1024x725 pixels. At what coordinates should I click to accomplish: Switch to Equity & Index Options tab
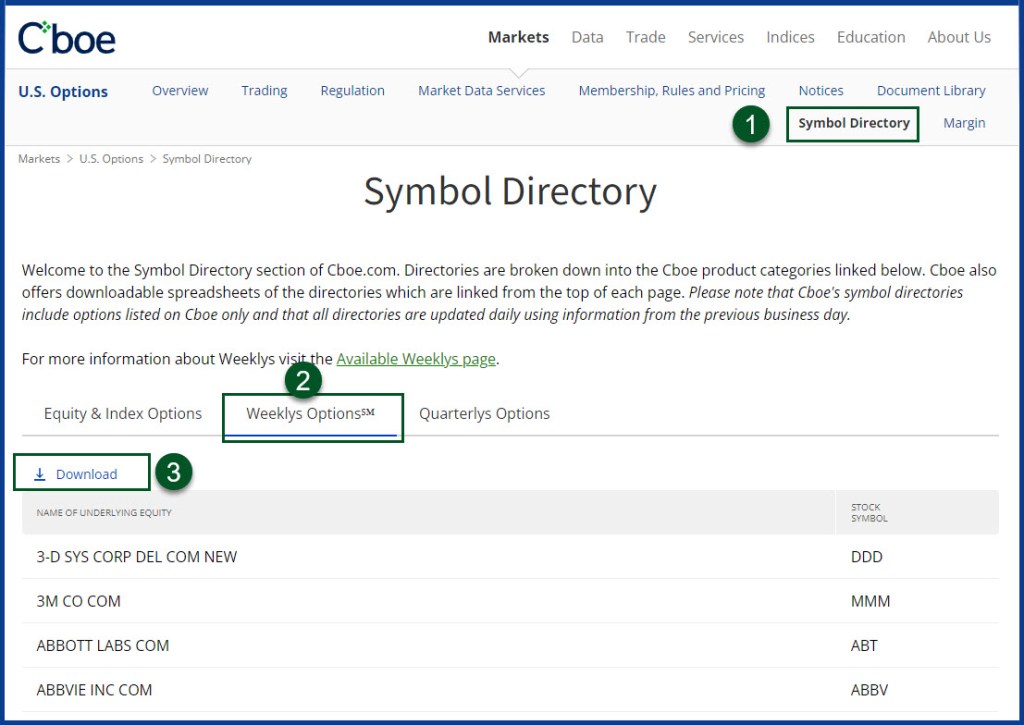(123, 413)
